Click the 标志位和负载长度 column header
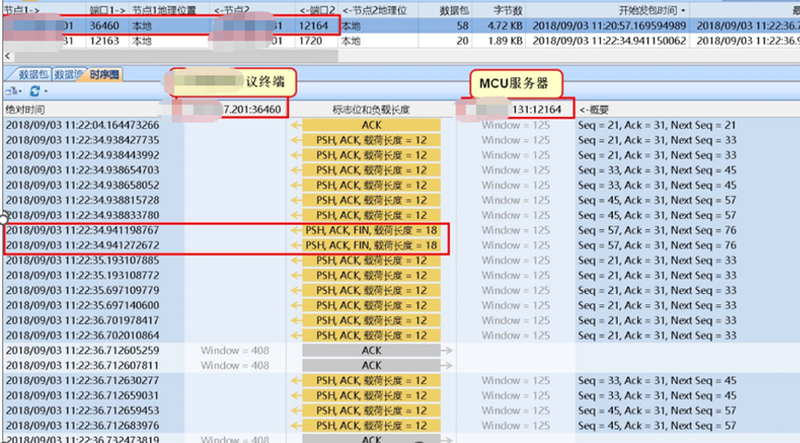 (x=371, y=109)
